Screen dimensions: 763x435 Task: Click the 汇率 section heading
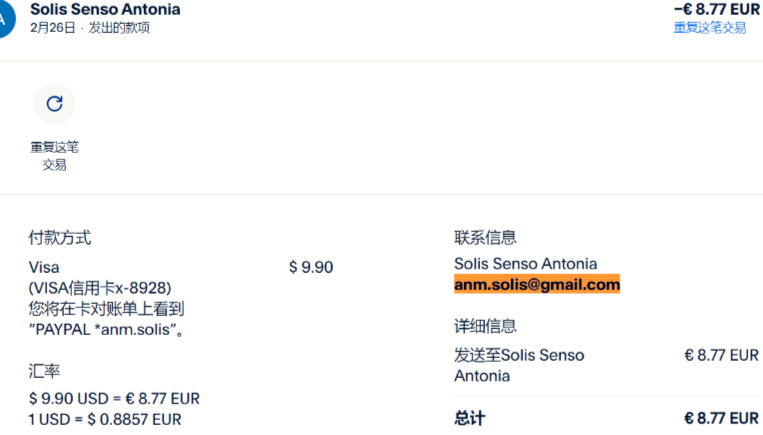[x=44, y=371]
